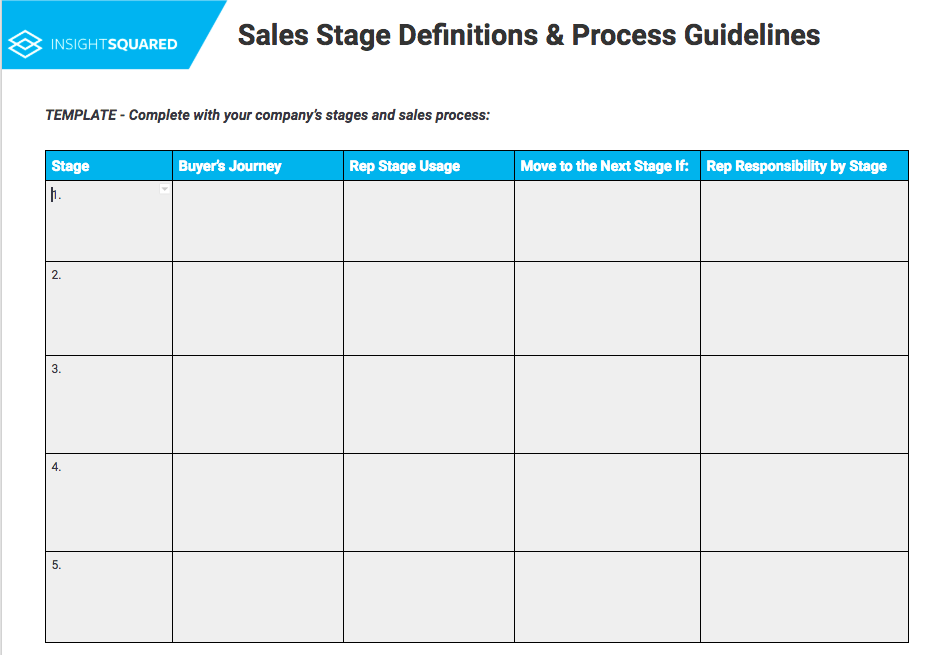Click the stage 4 cell

(x=109, y=503)
